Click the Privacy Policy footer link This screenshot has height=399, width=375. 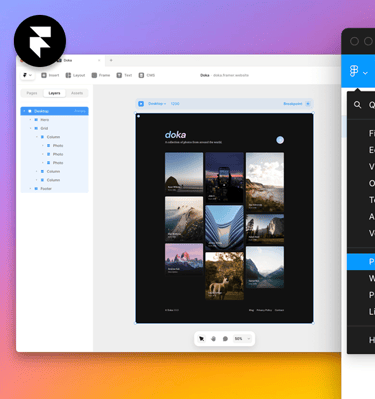[x=264, y=310]
